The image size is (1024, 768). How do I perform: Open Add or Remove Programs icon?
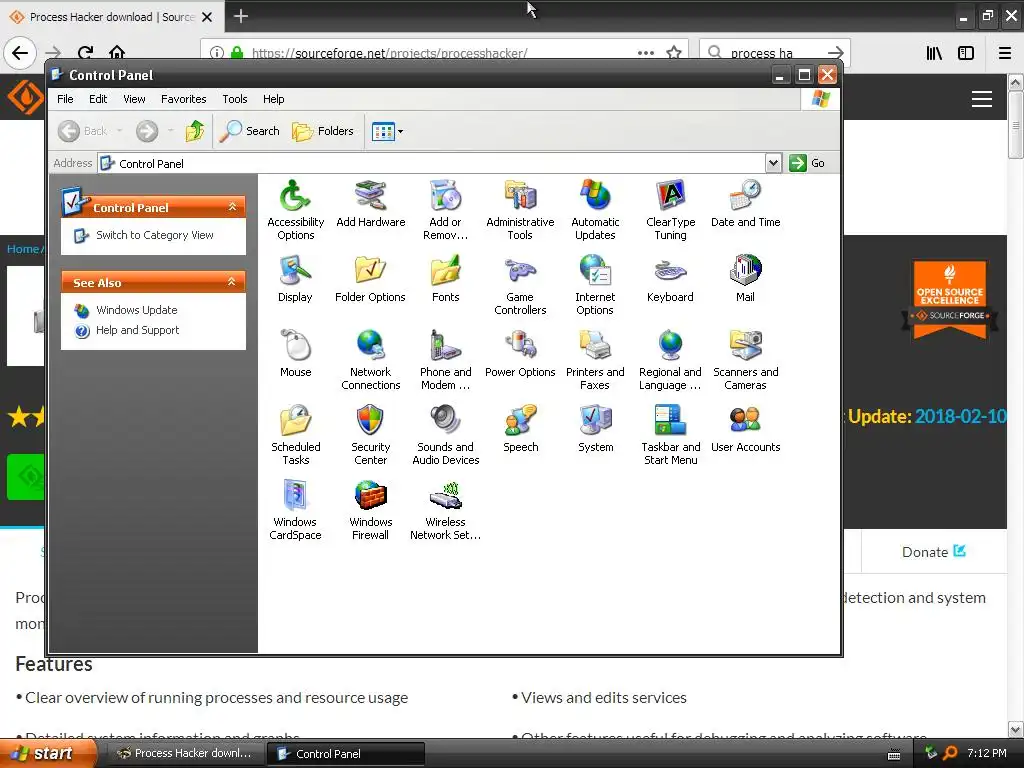point(445,210)
